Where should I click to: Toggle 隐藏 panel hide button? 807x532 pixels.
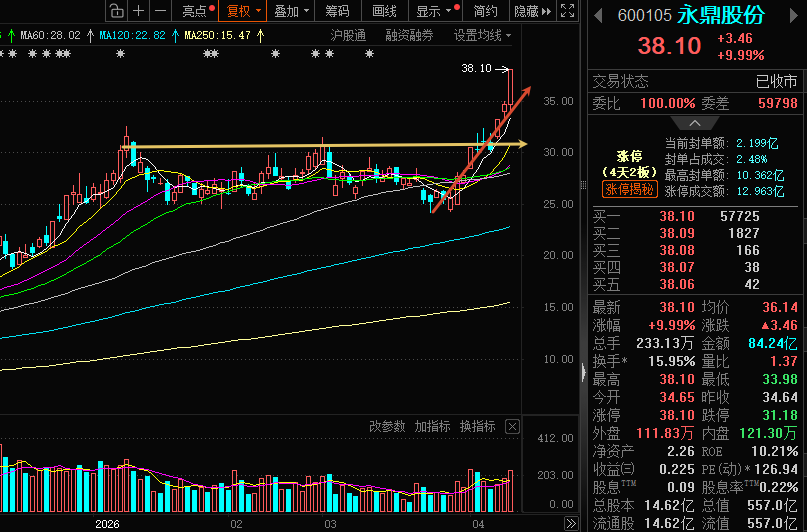533,11
